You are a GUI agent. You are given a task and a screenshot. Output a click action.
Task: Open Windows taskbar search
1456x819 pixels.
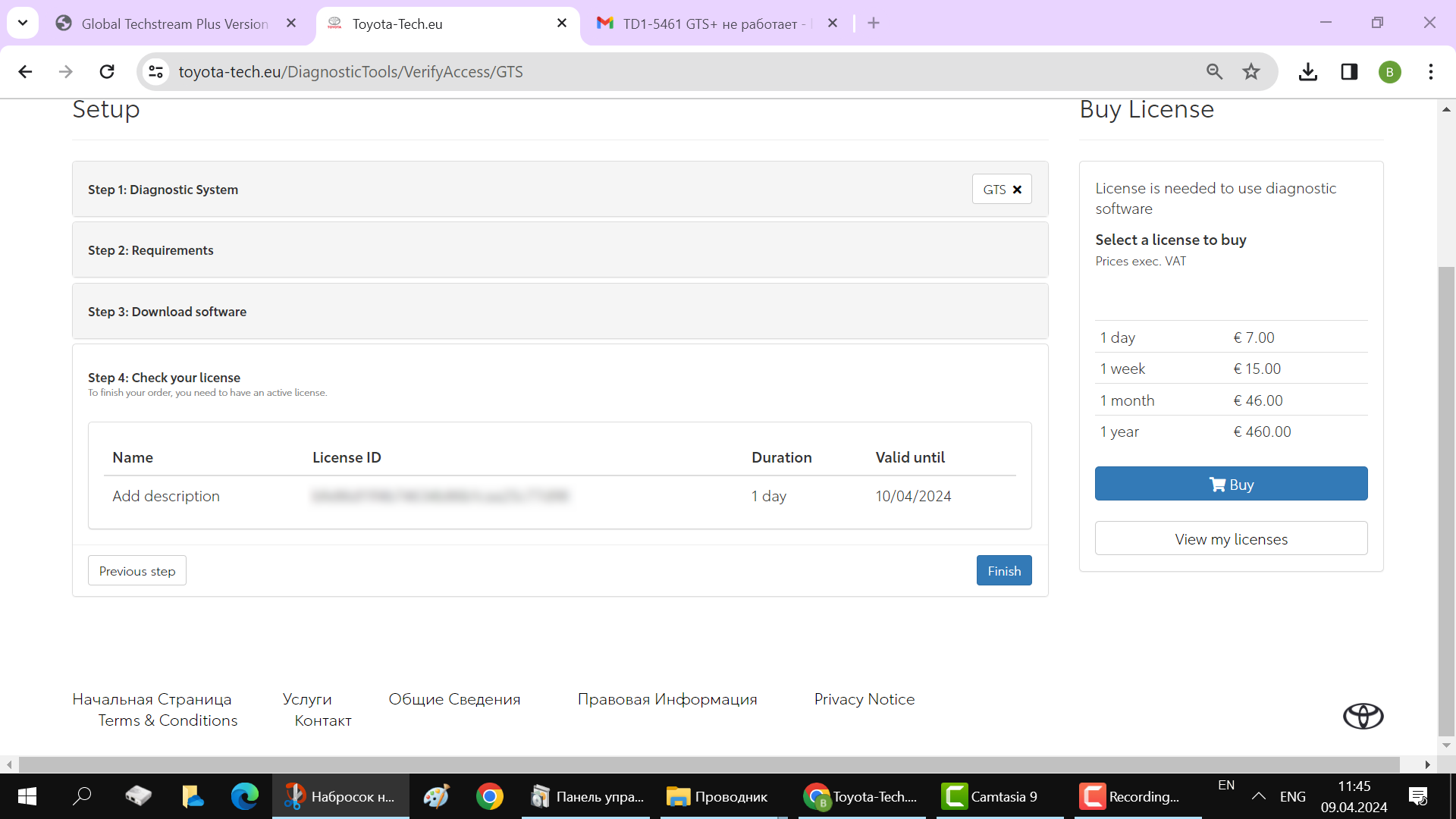tap(82, 796)
